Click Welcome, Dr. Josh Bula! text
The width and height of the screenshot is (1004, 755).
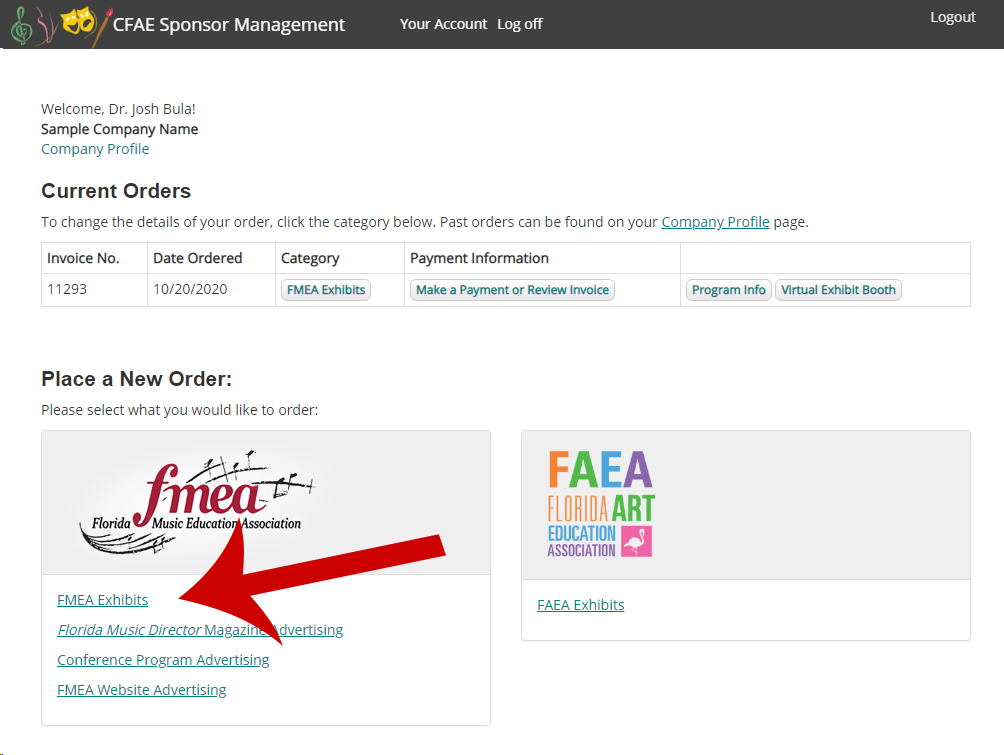pyautogui.click(x=118, y=109)
